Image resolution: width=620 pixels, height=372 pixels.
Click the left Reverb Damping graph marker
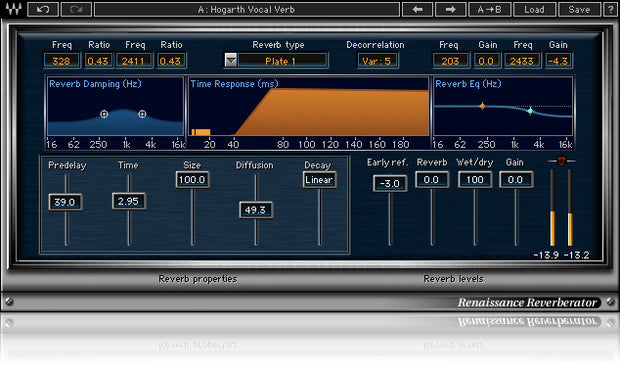(104, 114)
